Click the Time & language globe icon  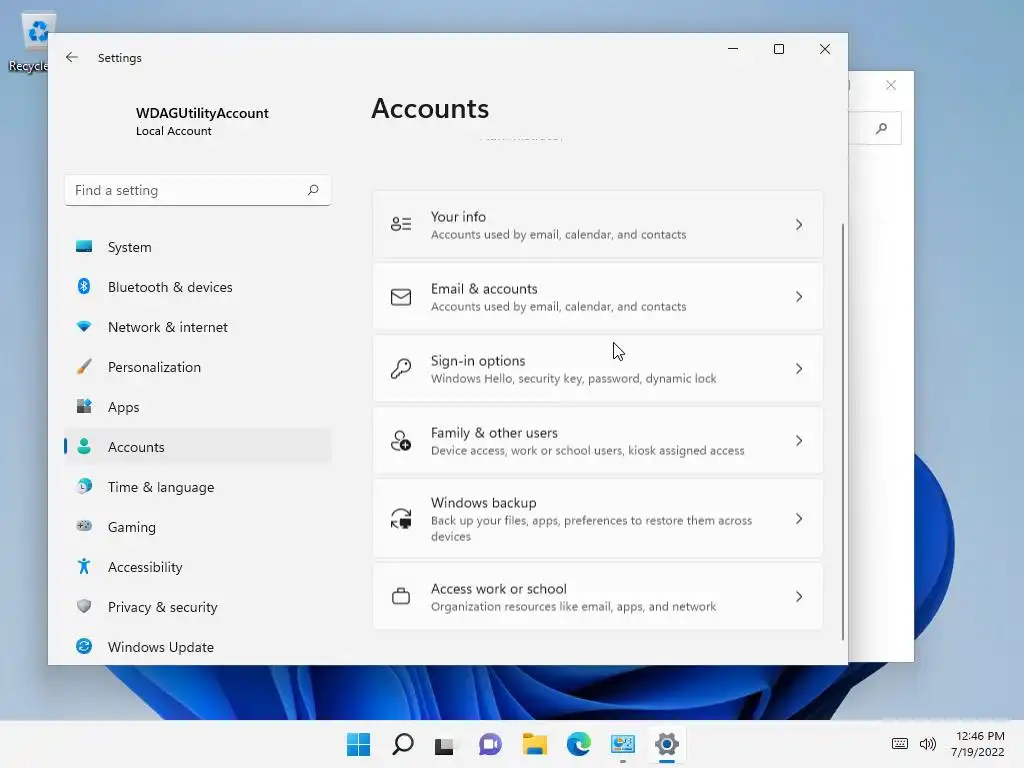tap(84, 487)
